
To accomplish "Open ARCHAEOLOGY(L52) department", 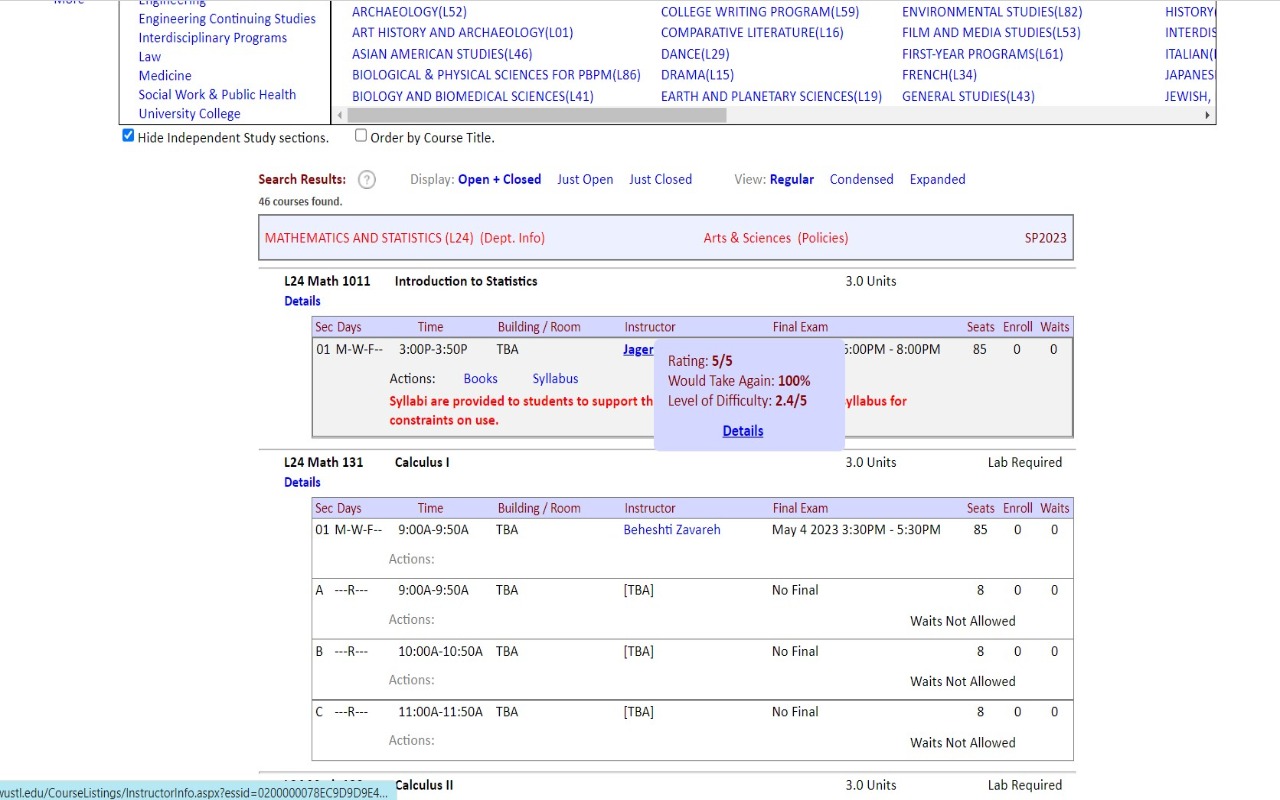I will pyautogui.click(x=409, y=12).
